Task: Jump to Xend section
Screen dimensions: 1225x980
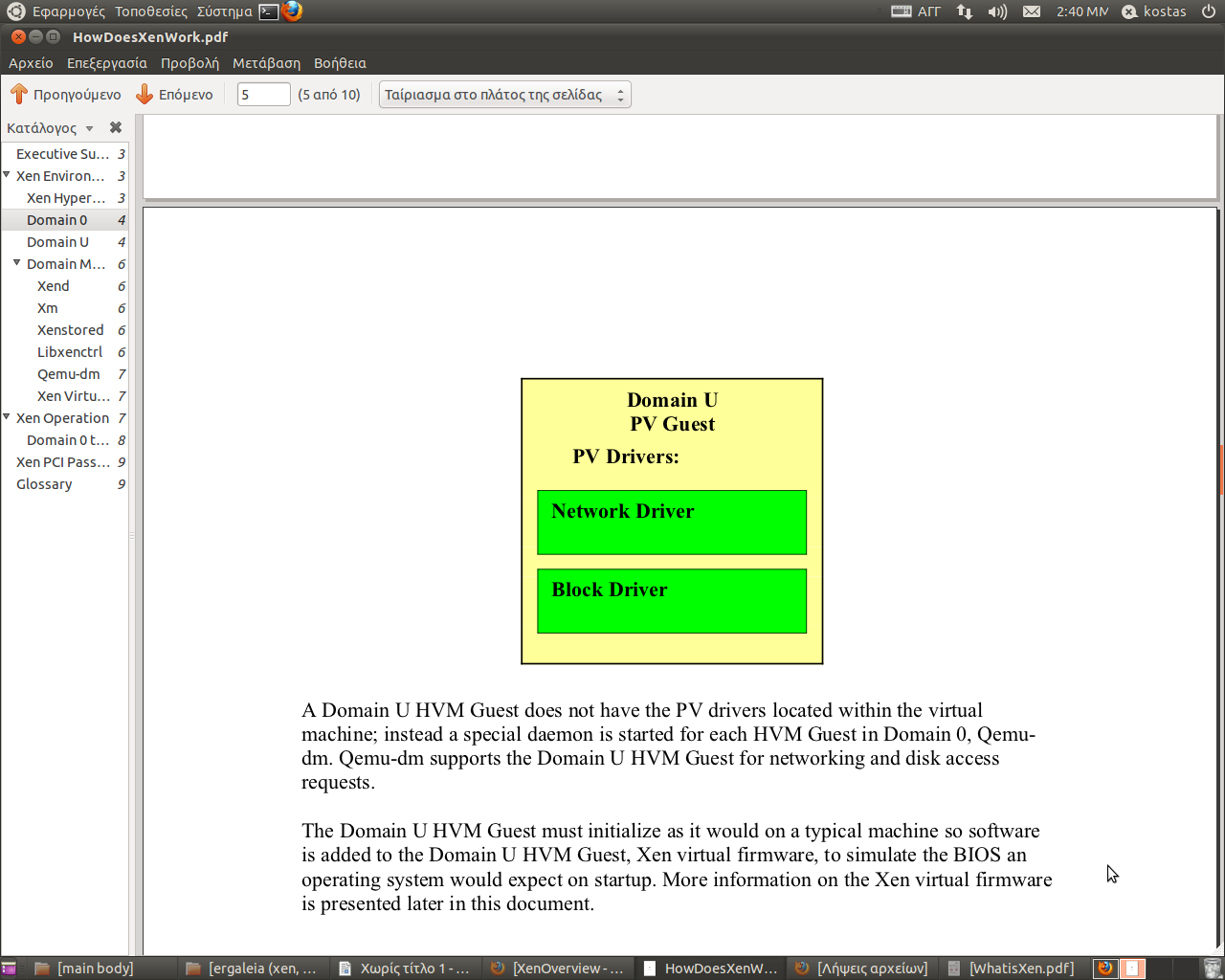Action: 64,286
